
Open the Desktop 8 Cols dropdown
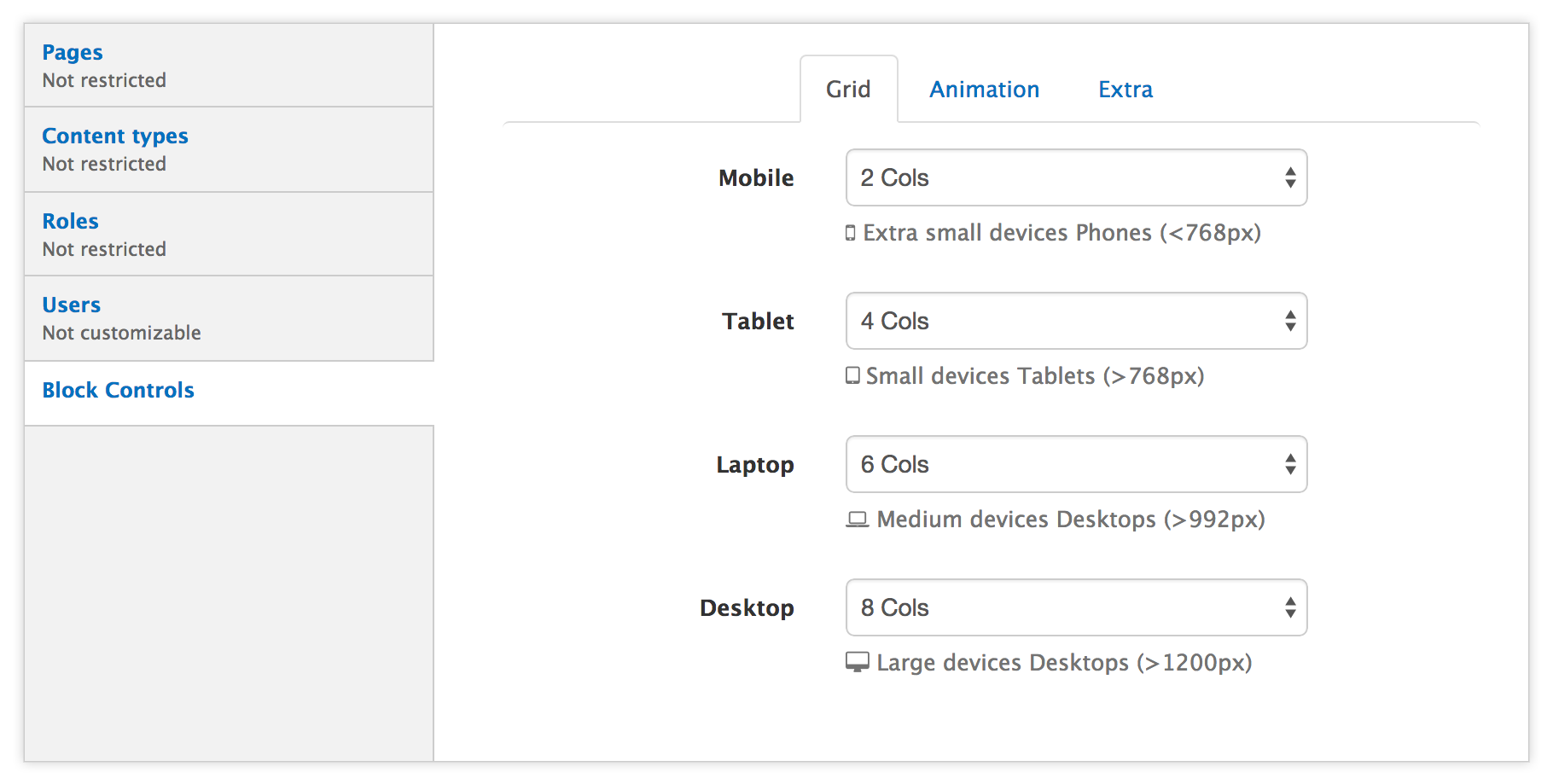pyautogui.click(x=1076, y=607)
